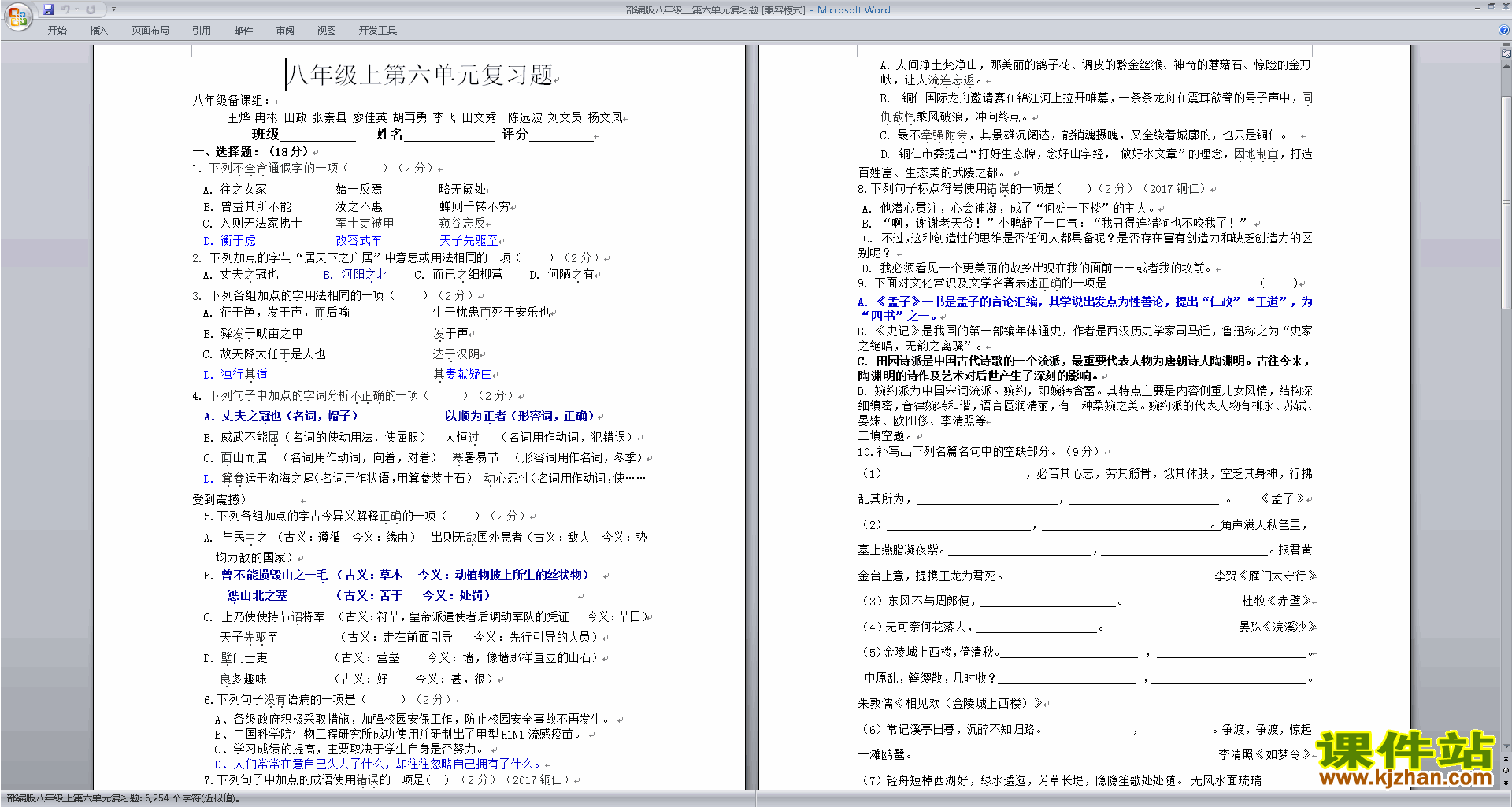1512x807 pixels.
Task: Open the 开始 ribbon tab
Action: click(x=57, y=31)
